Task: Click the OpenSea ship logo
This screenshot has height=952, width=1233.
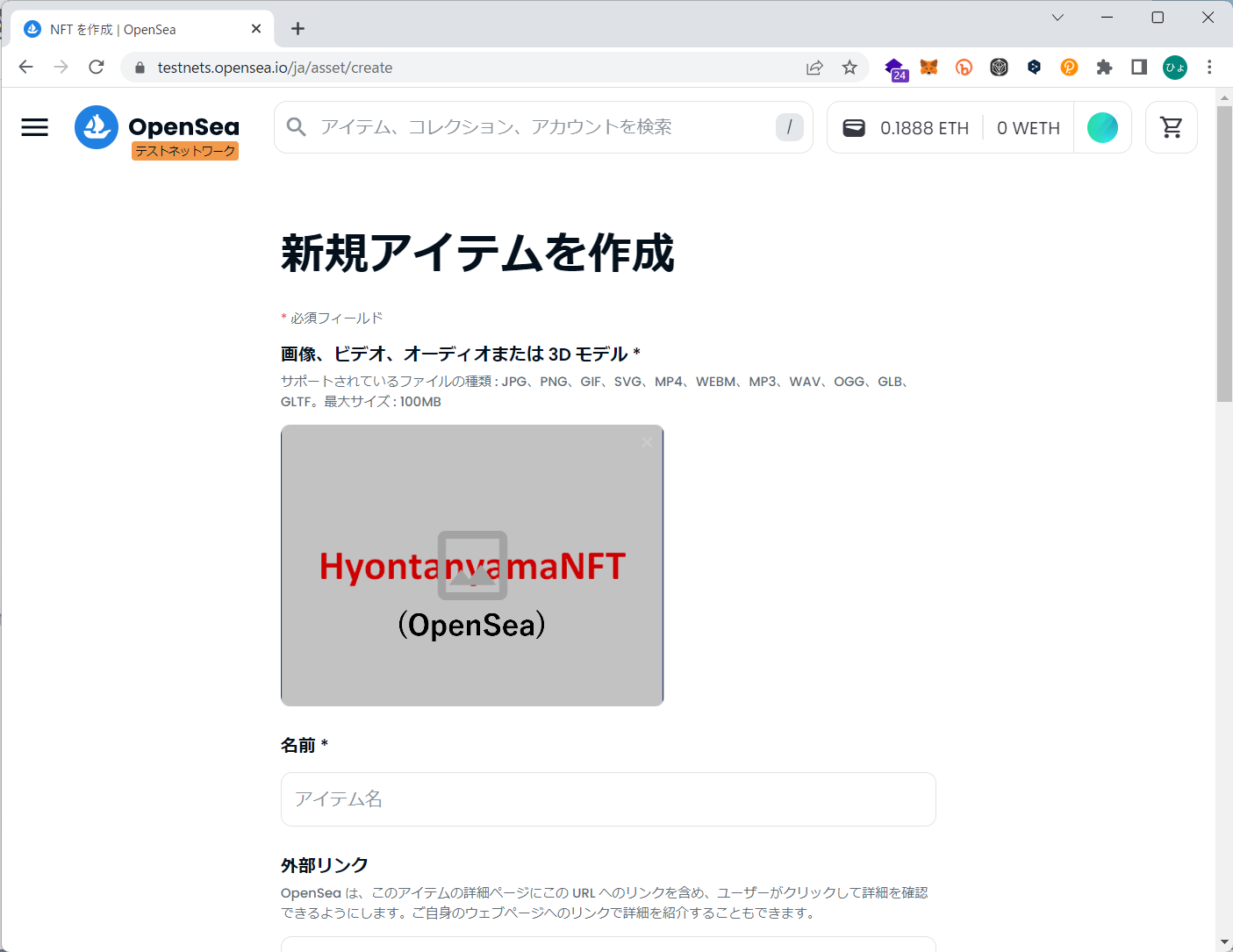Action: point(97,127)
